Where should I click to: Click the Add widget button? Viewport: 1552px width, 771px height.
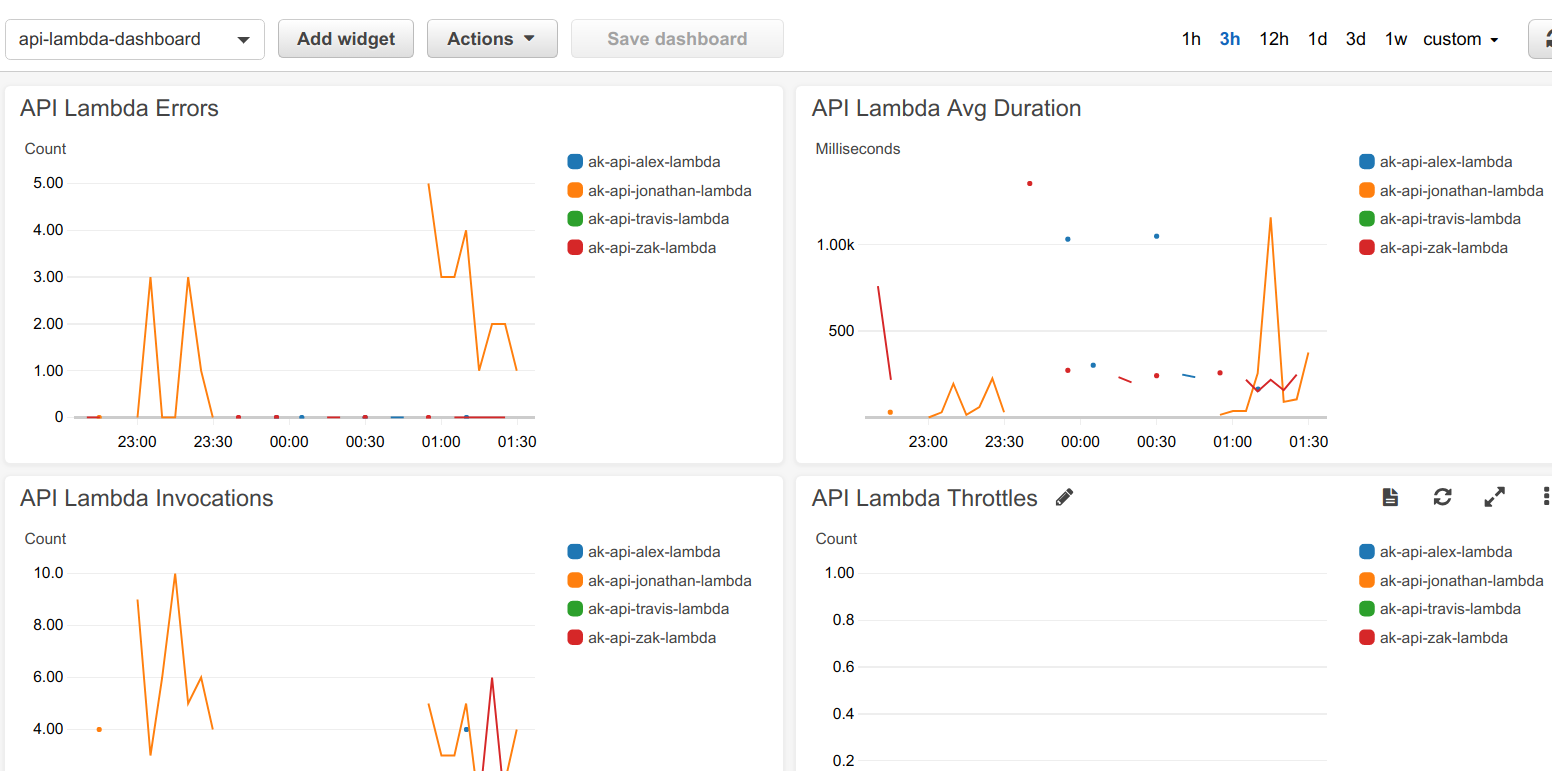[x=345, y=38]
